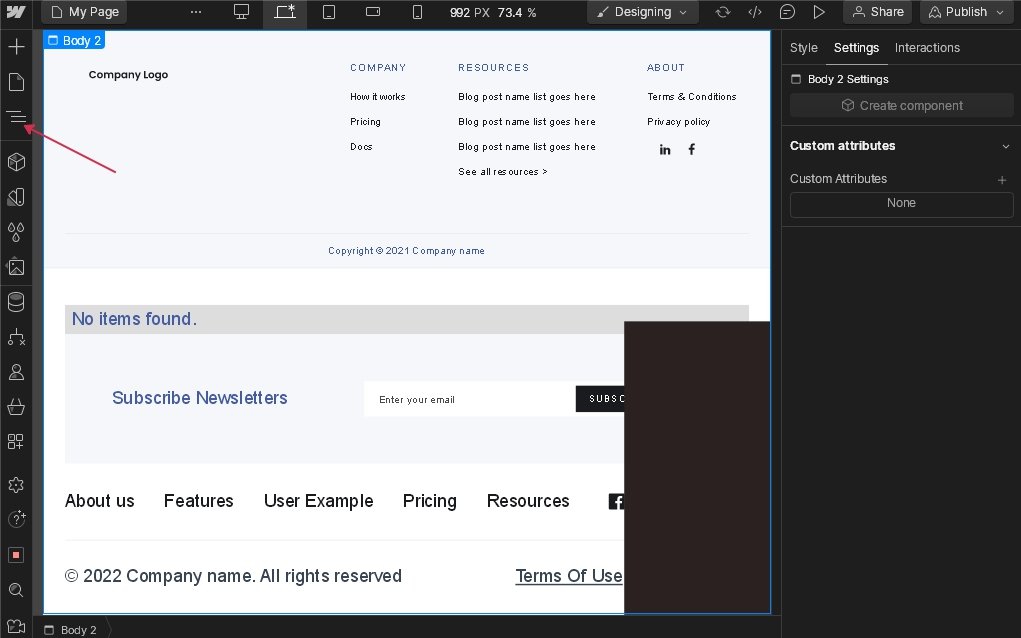Screen dimensions: 1021x638
Task: Open the Navigator panel icon
Action: 16,117
